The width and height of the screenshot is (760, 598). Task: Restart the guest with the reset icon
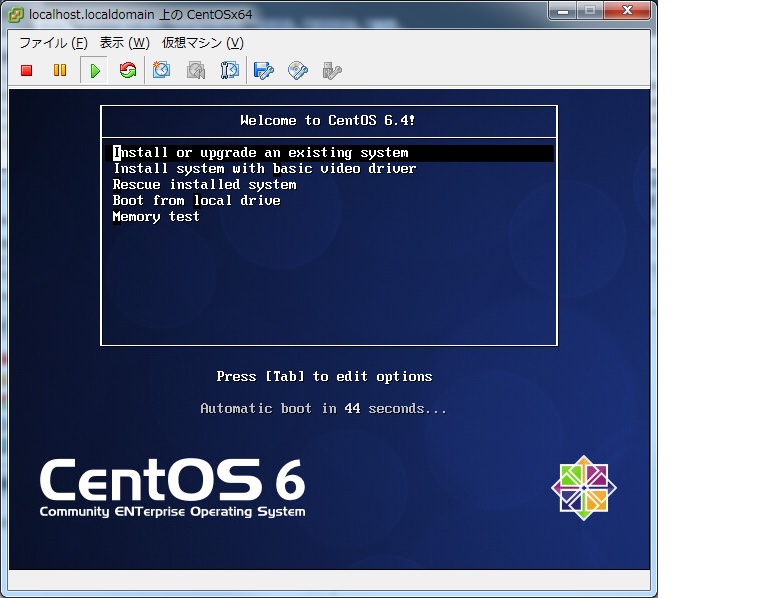(128, 71)
